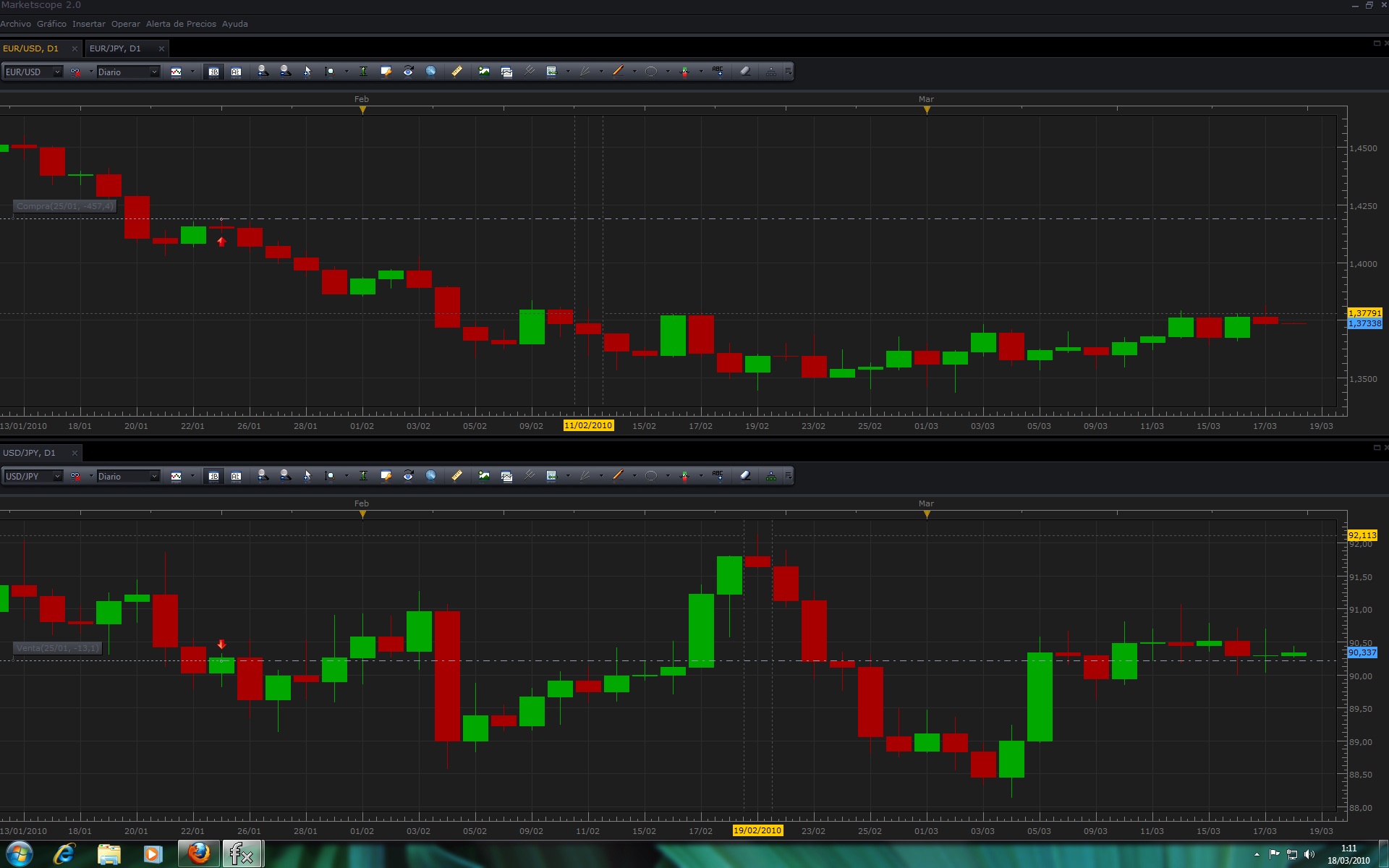The width and height of the screenshot is (1389, 868).
Task: Open the Diario timeframe dropdown in top toolbar
Action: click(x=153, y=72)
